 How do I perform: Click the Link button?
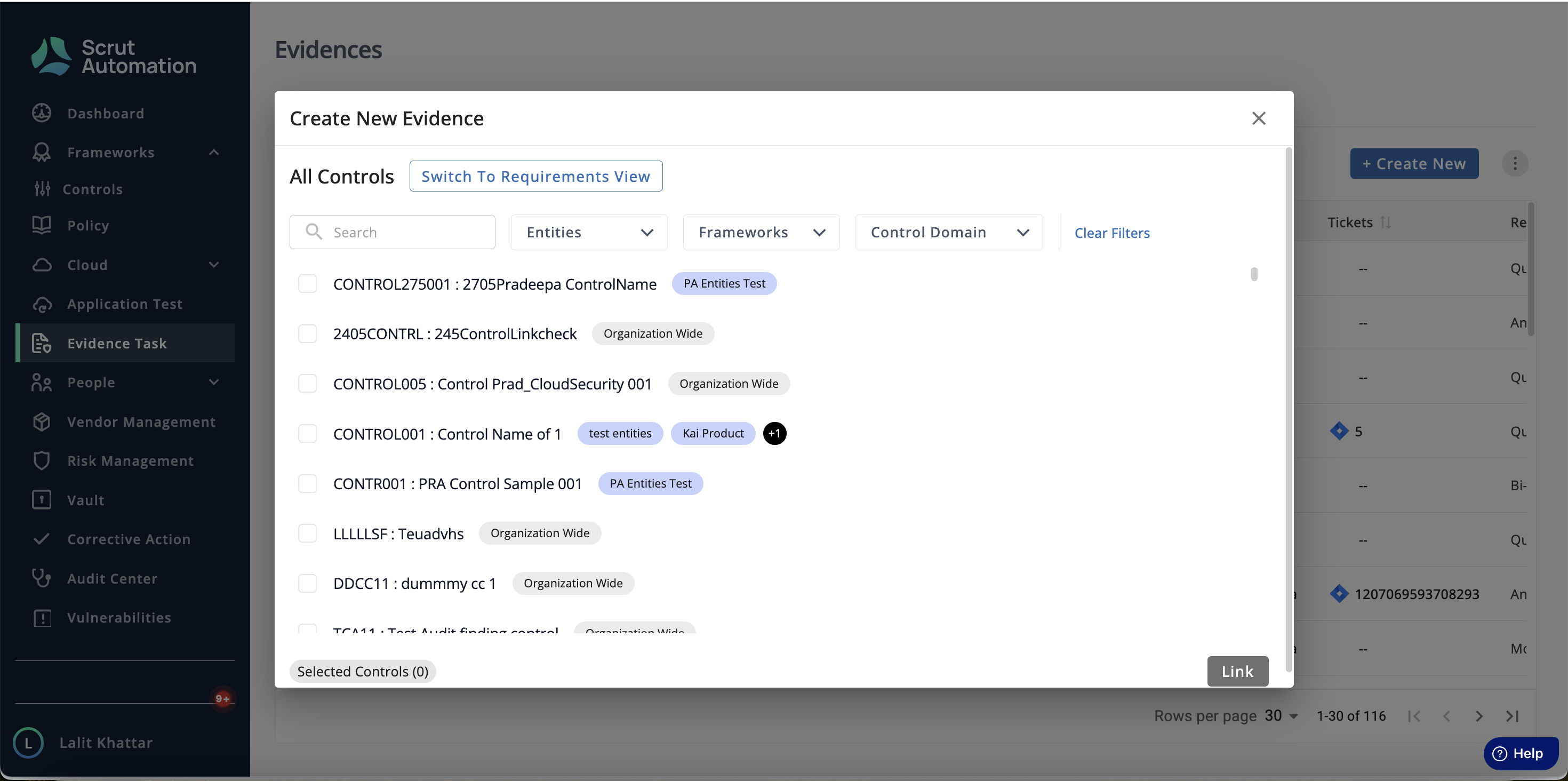point(1237,671)
